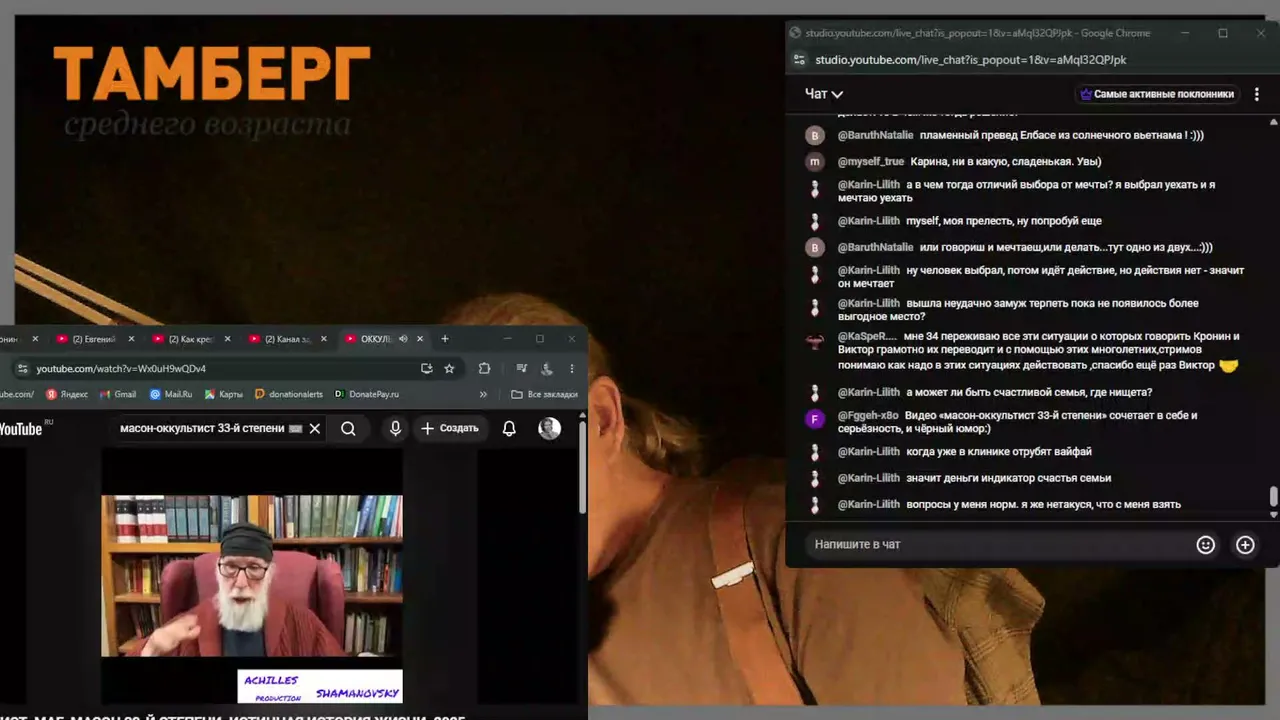Focus the Напишите в чат message field

click(x=1000, y=544)
